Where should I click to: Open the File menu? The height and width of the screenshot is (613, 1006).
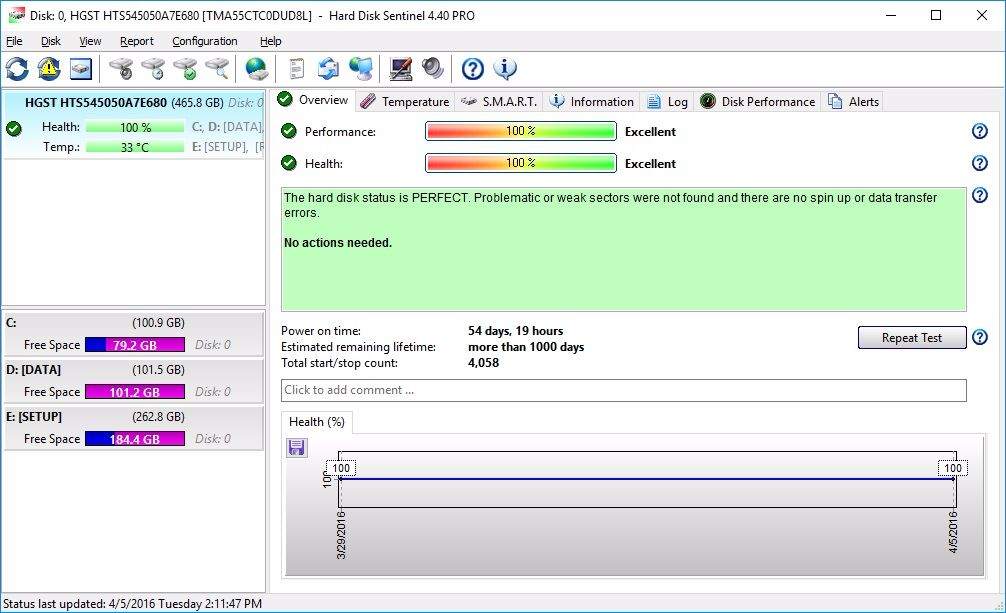14,41
